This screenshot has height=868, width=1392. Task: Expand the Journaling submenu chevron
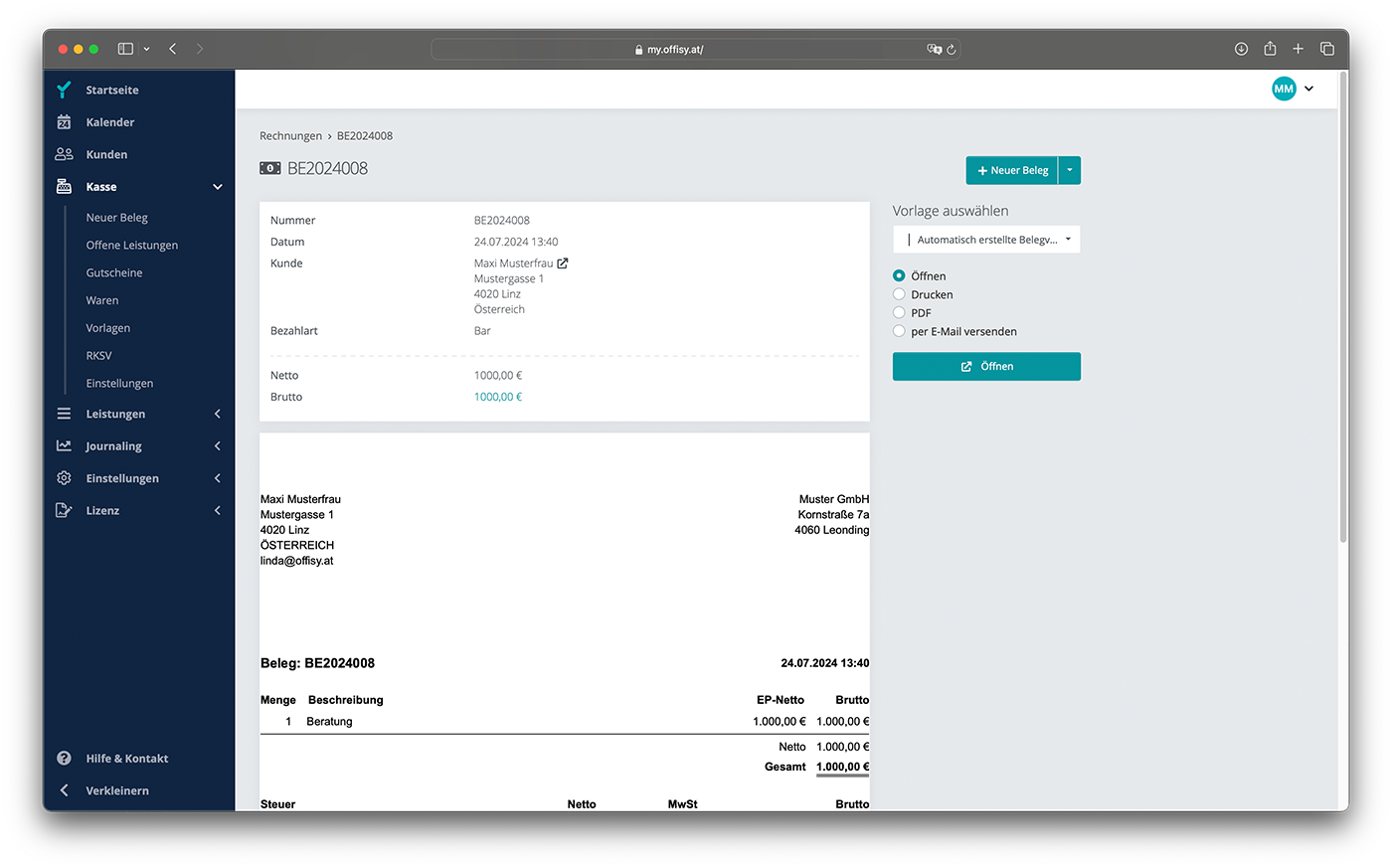tap(218, 446)
